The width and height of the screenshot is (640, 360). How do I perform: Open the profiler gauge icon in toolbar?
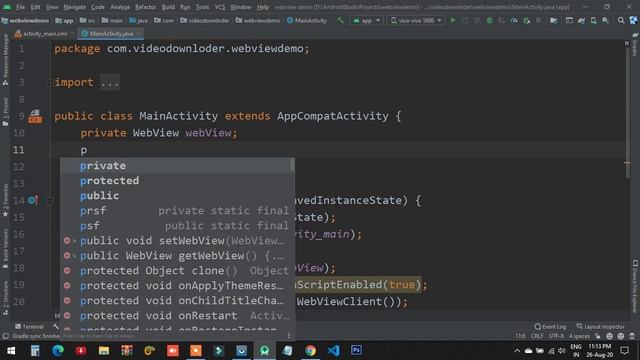coord(514,20)
